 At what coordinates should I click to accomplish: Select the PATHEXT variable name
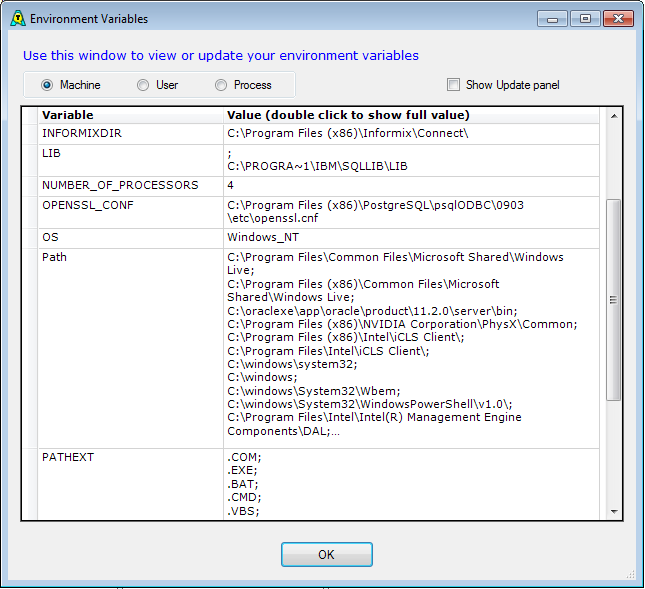[x=68, y=457]
